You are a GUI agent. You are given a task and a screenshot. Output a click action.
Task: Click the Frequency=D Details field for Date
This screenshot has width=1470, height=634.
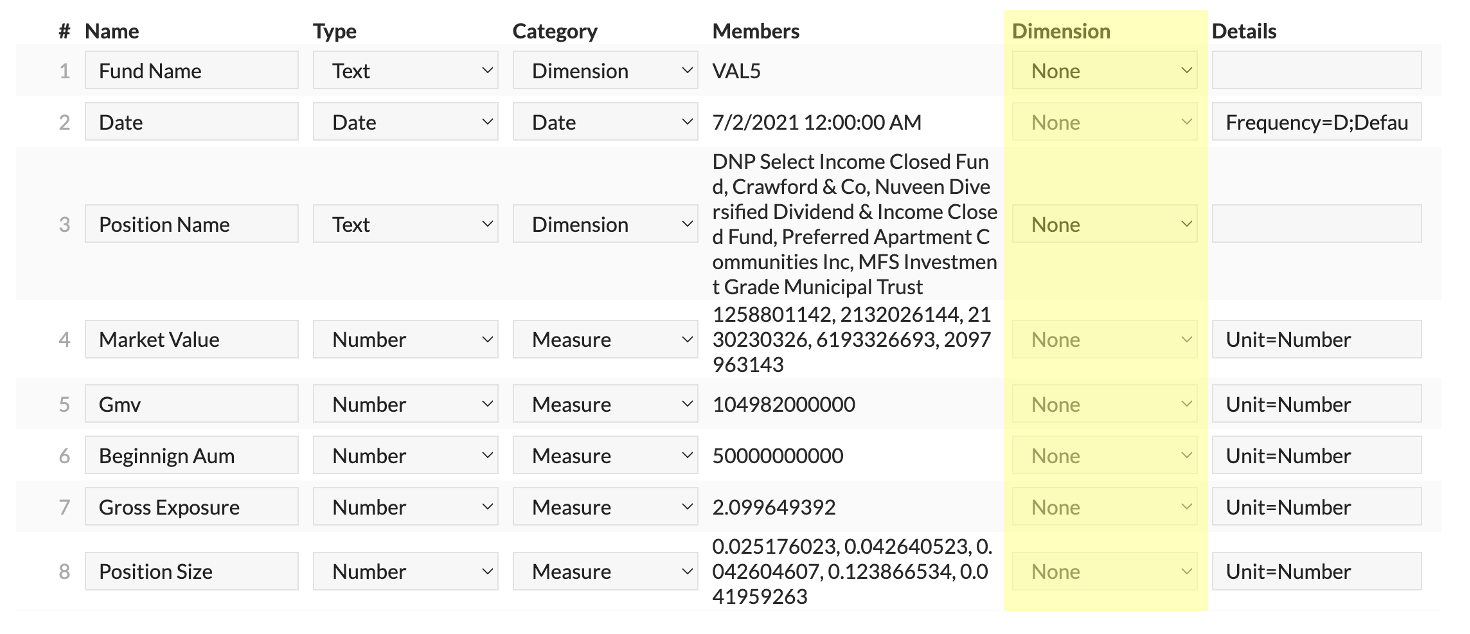click(x=1317, y=122)
